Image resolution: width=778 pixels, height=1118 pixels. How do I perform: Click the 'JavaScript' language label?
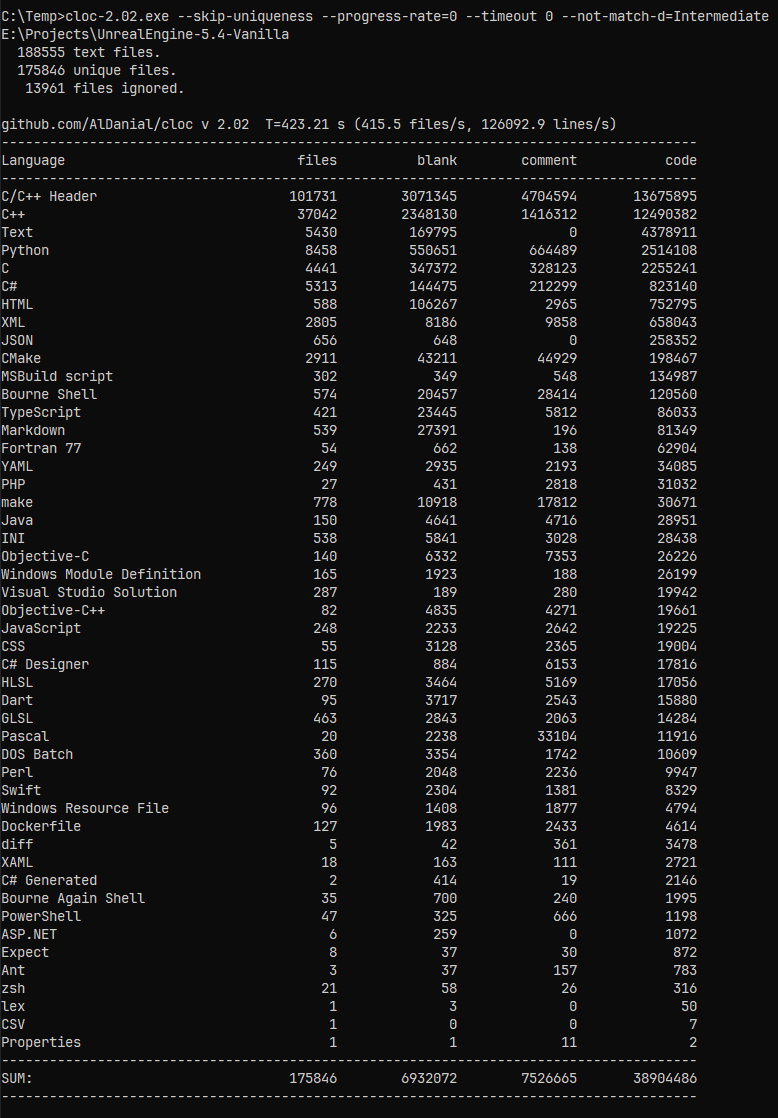point(41,628)
